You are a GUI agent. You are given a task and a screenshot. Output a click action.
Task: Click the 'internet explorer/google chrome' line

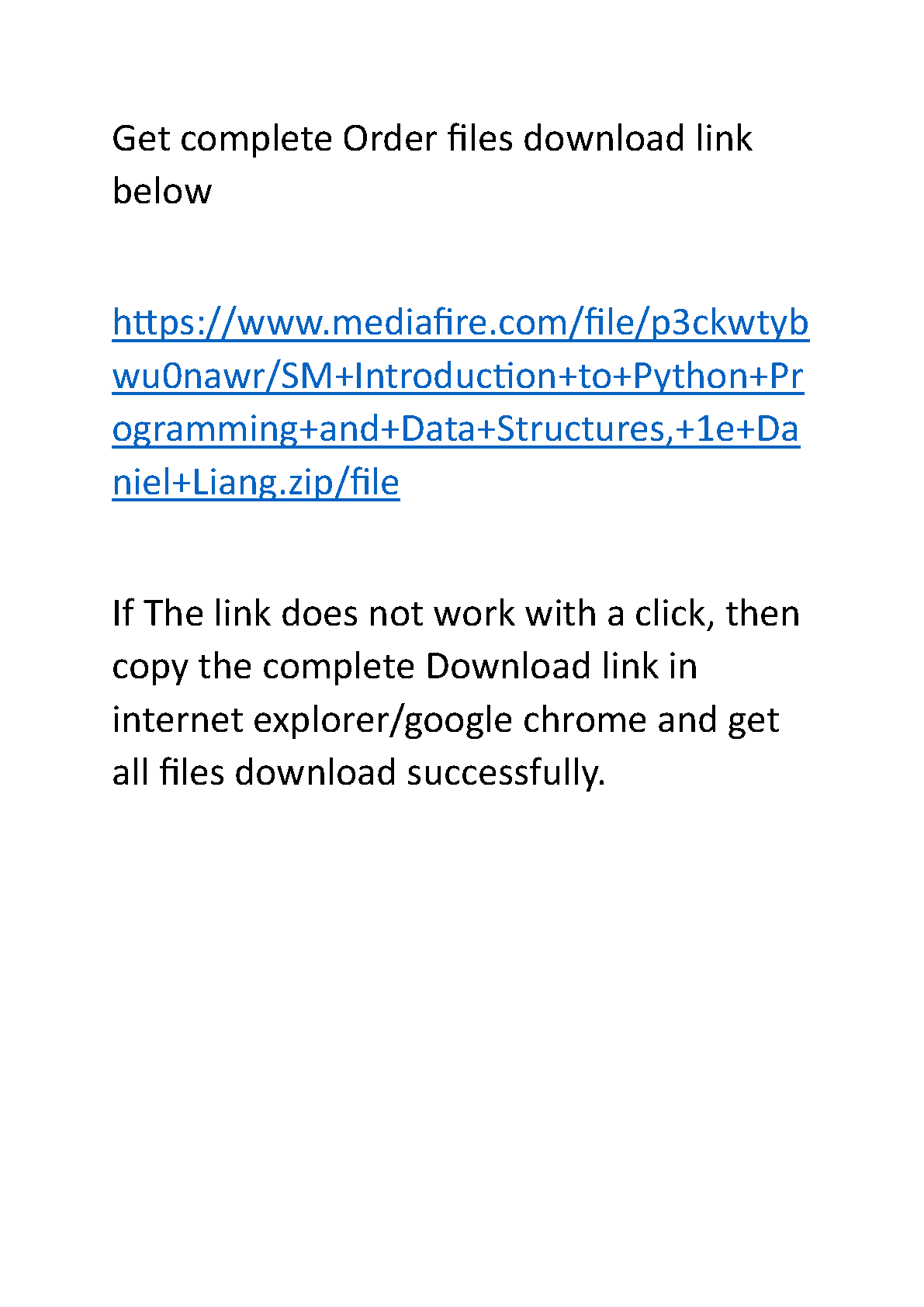[445, 720]
